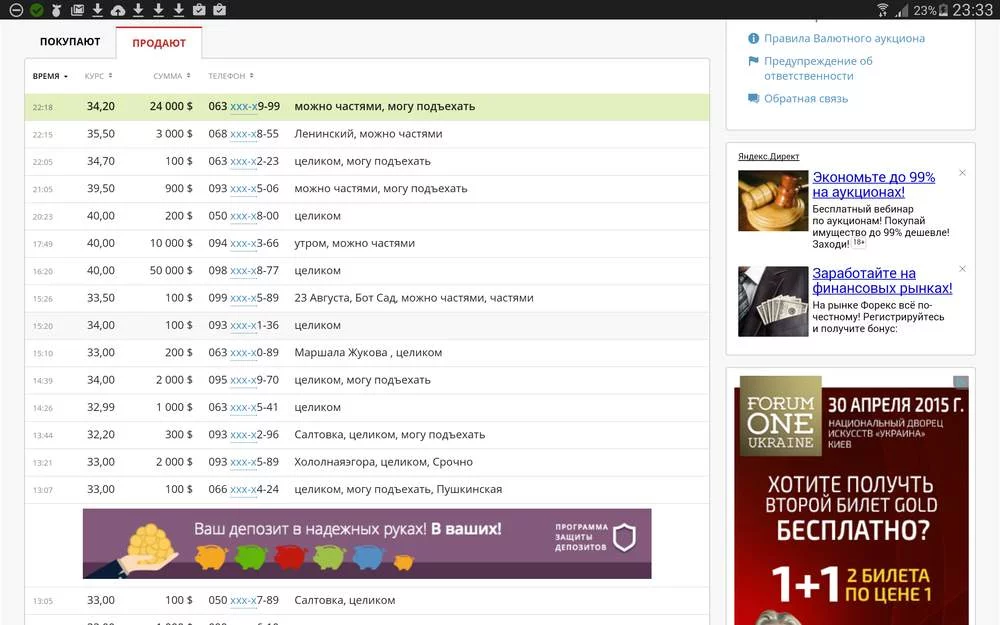Switch to the ПОКУПАЮТ tab

(70, 41)
